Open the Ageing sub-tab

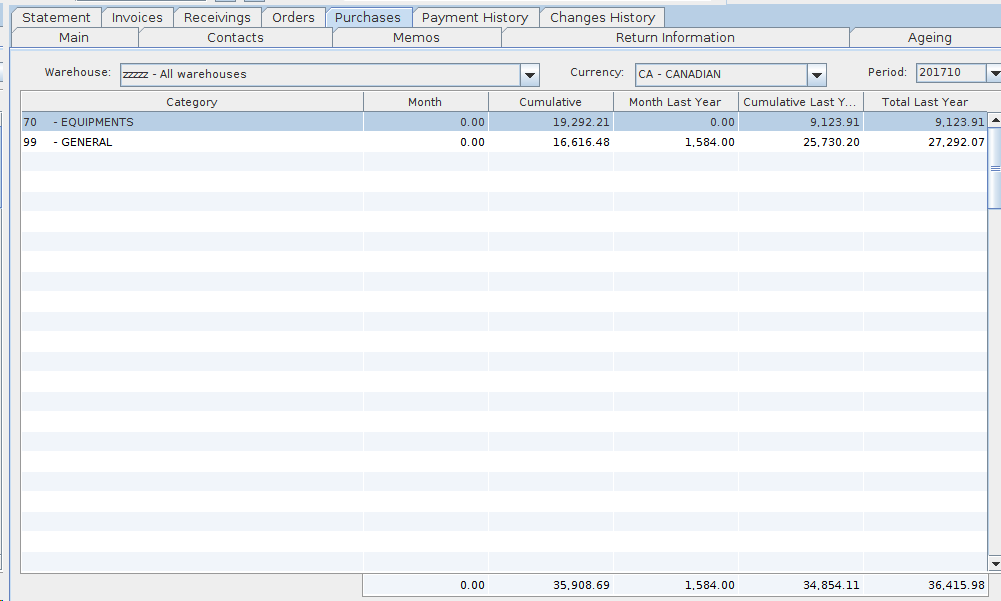[929, 38]
